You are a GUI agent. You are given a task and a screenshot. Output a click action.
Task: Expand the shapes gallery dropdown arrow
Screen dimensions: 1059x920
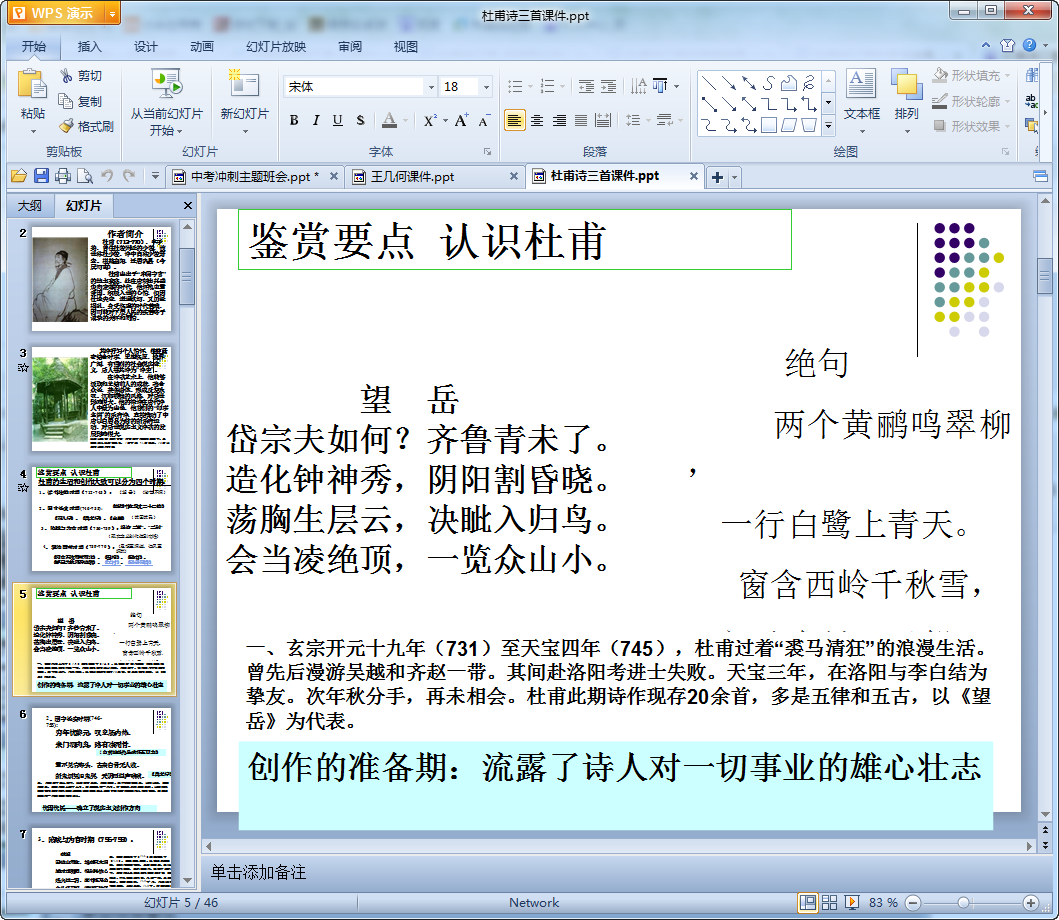point(829,126)
